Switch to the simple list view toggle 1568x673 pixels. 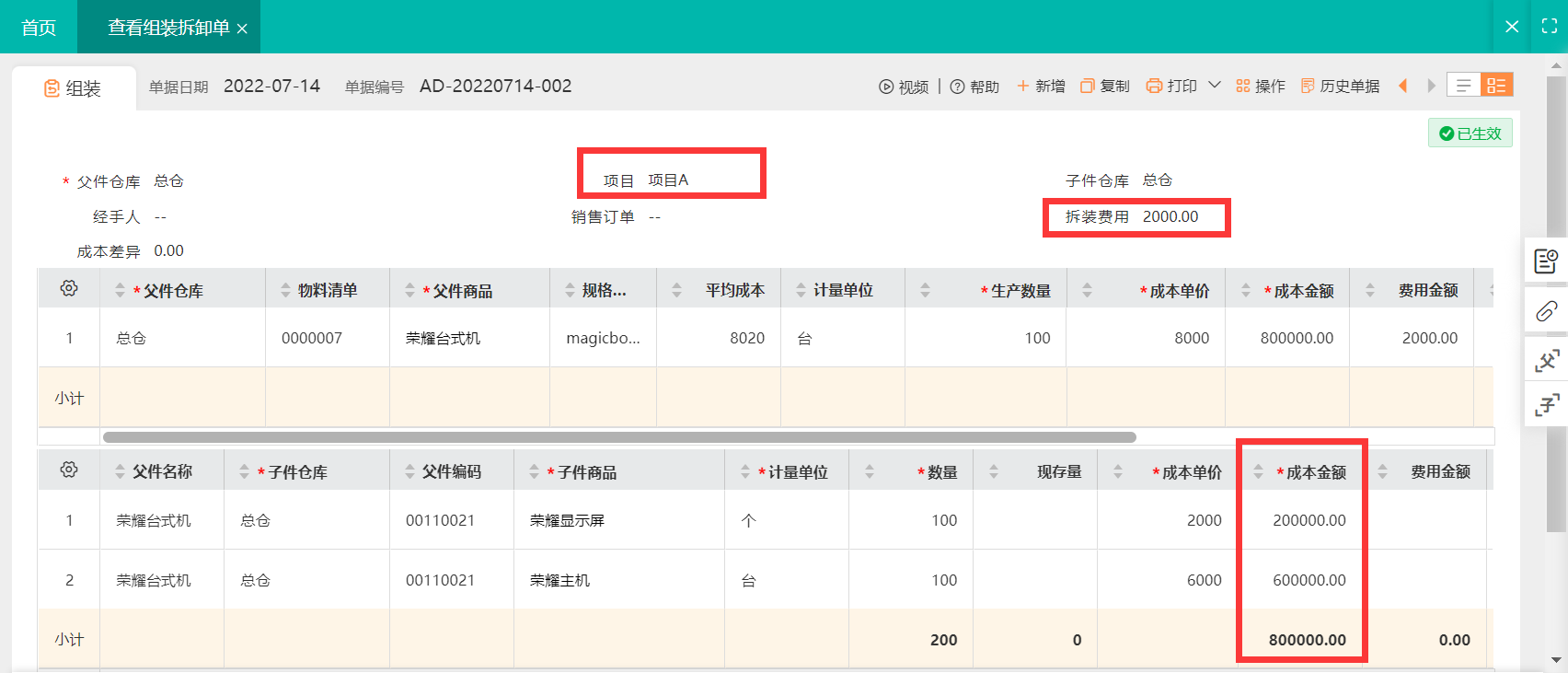point(1463,86)
